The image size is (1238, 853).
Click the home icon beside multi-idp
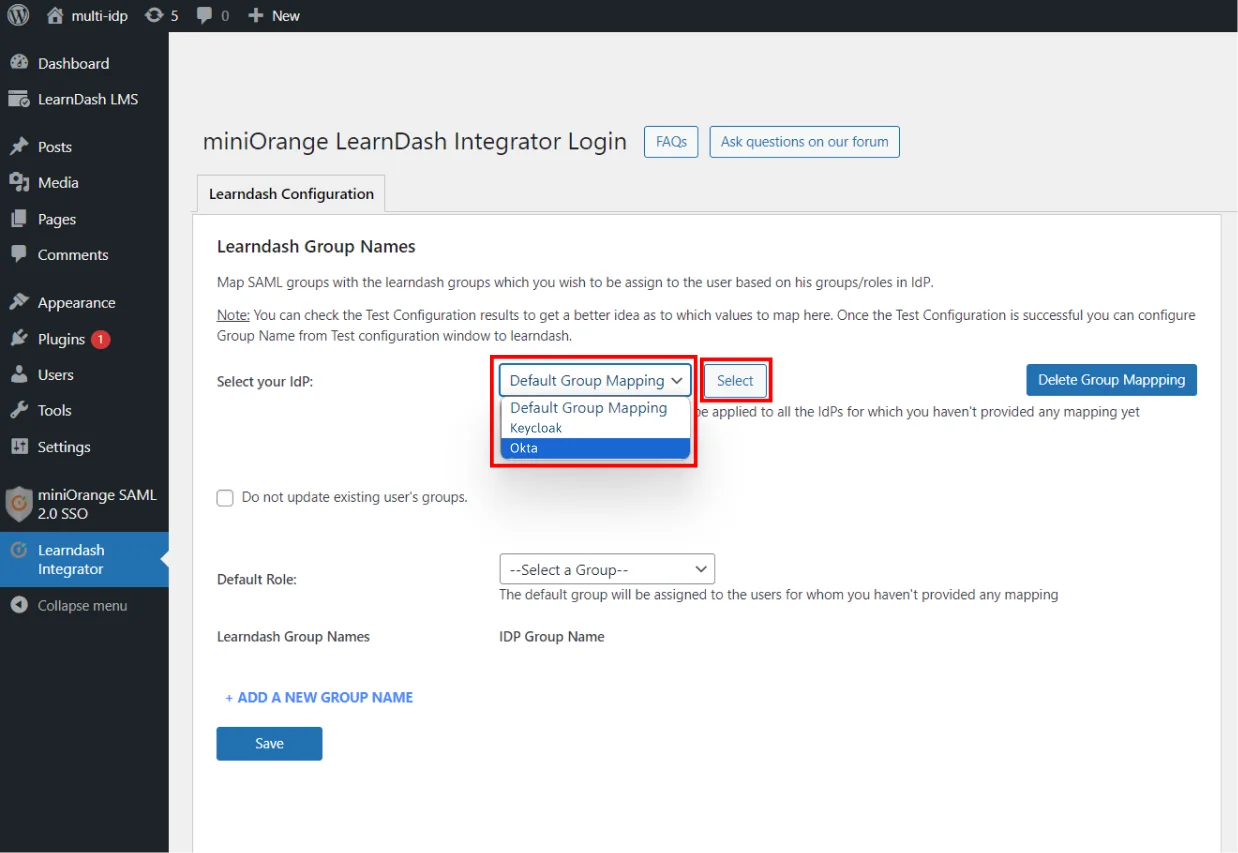pyautogui.click(x=55, y=15)
